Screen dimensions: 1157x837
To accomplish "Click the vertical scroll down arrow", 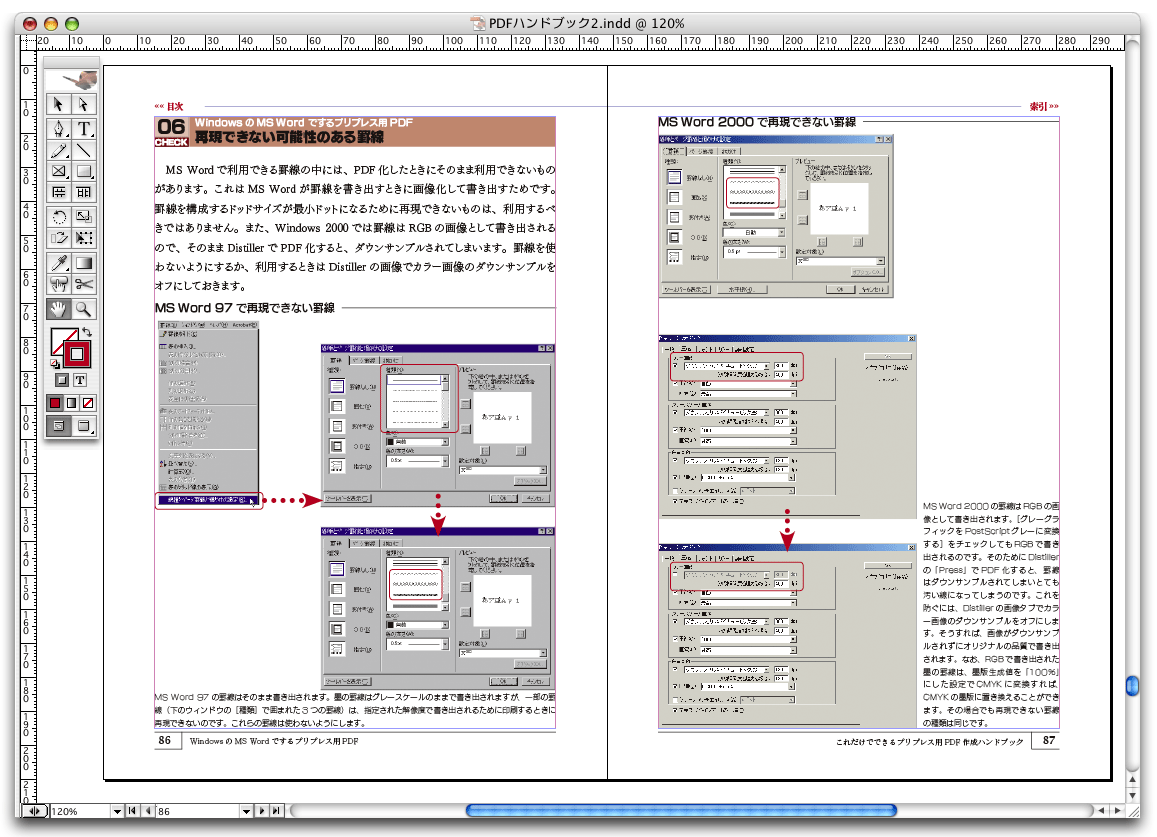I will tap(1133, 796).
